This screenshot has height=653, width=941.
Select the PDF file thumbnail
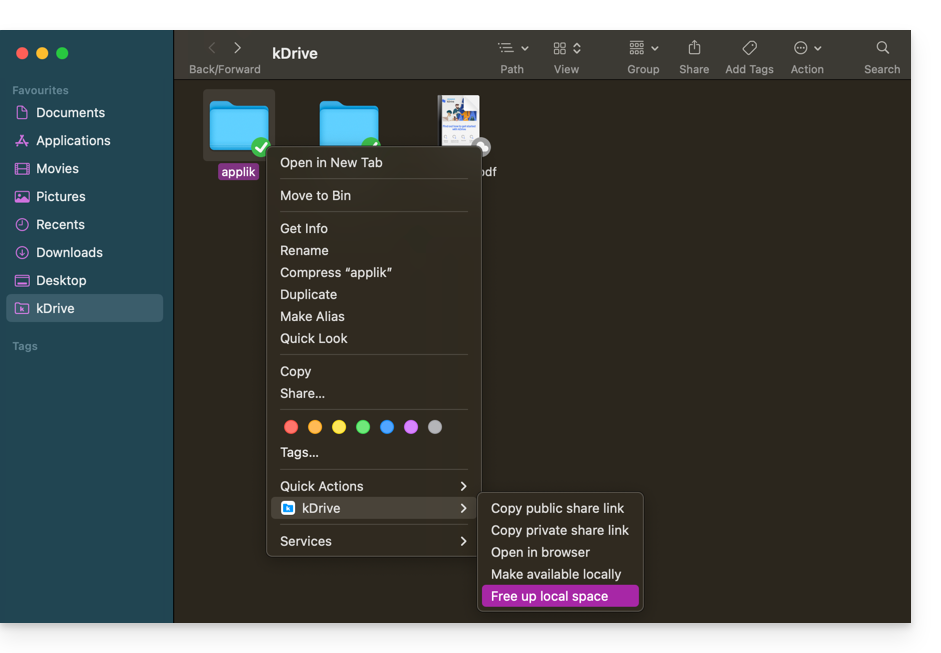coord(458,121)
